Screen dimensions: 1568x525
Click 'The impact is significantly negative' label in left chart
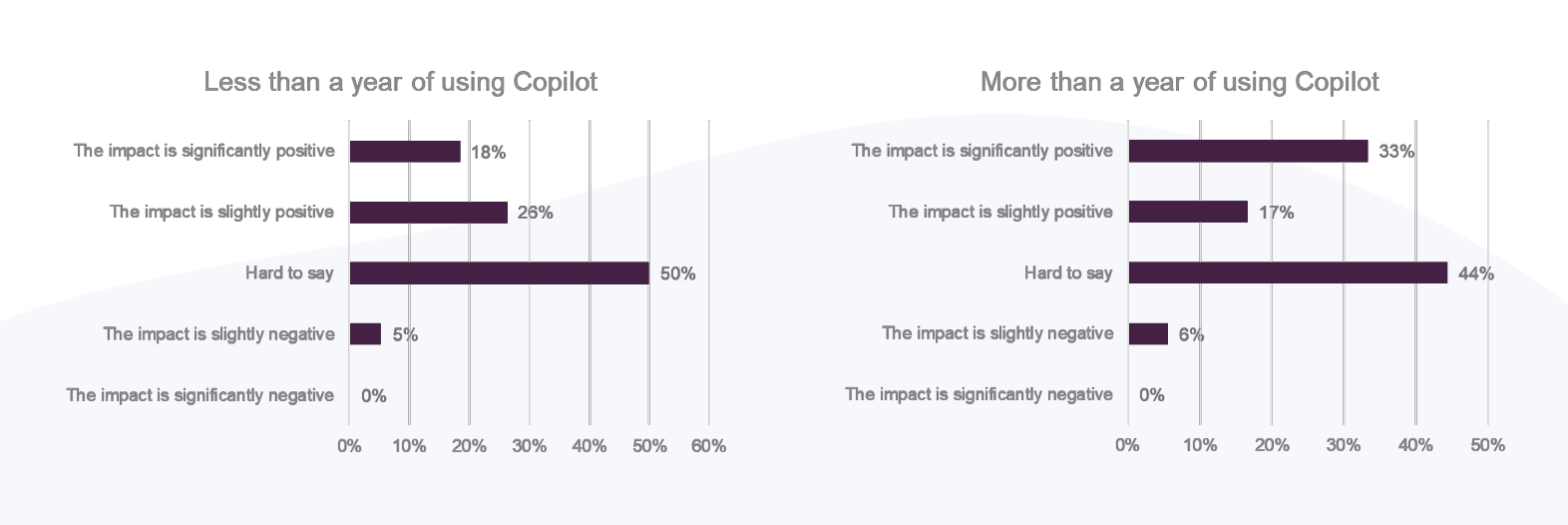(x=200, y=395)
